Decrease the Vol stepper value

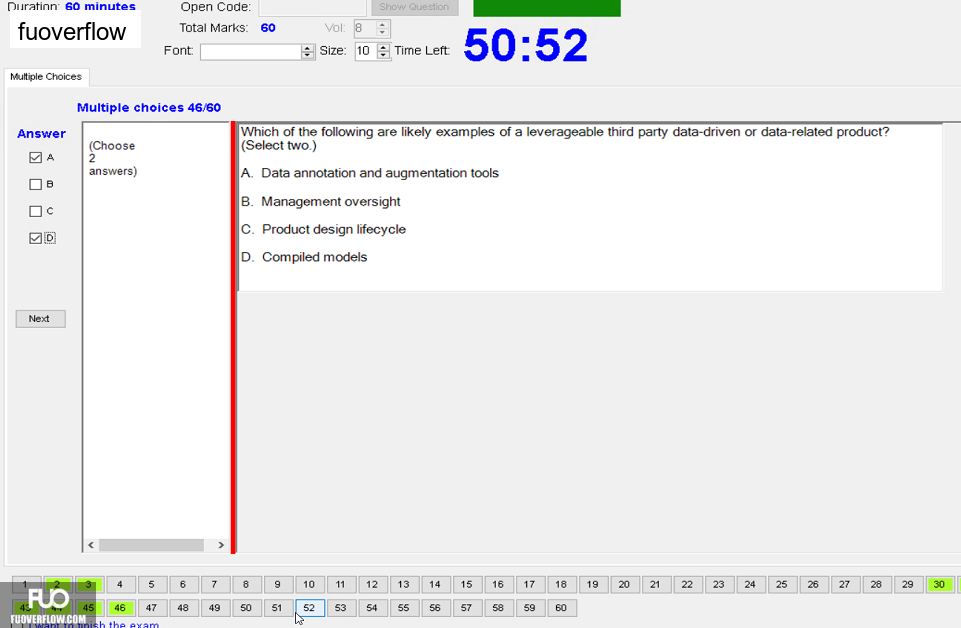[x=382, y=32]
